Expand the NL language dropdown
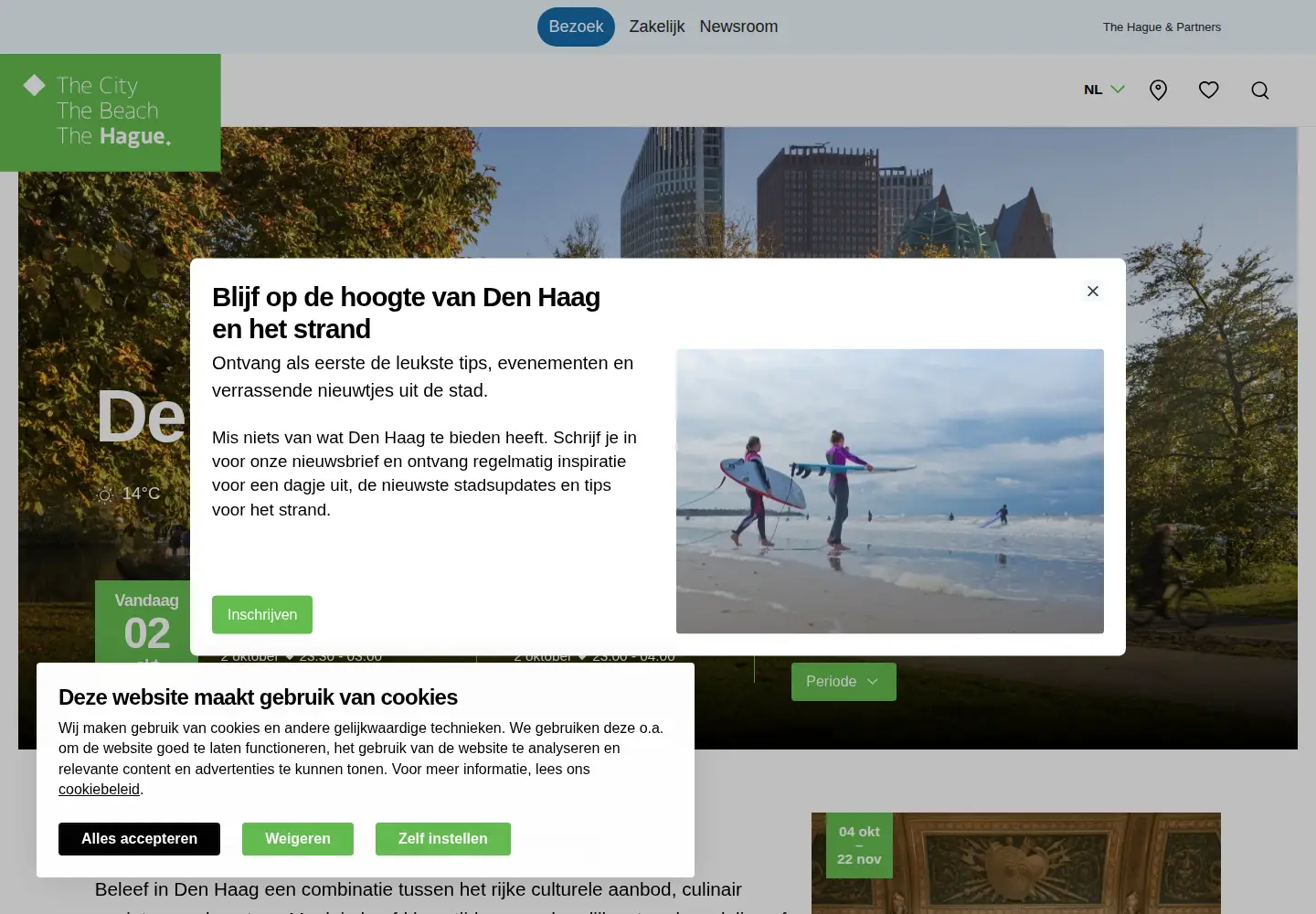The image size is (1316, 914). pos(1104,90)
